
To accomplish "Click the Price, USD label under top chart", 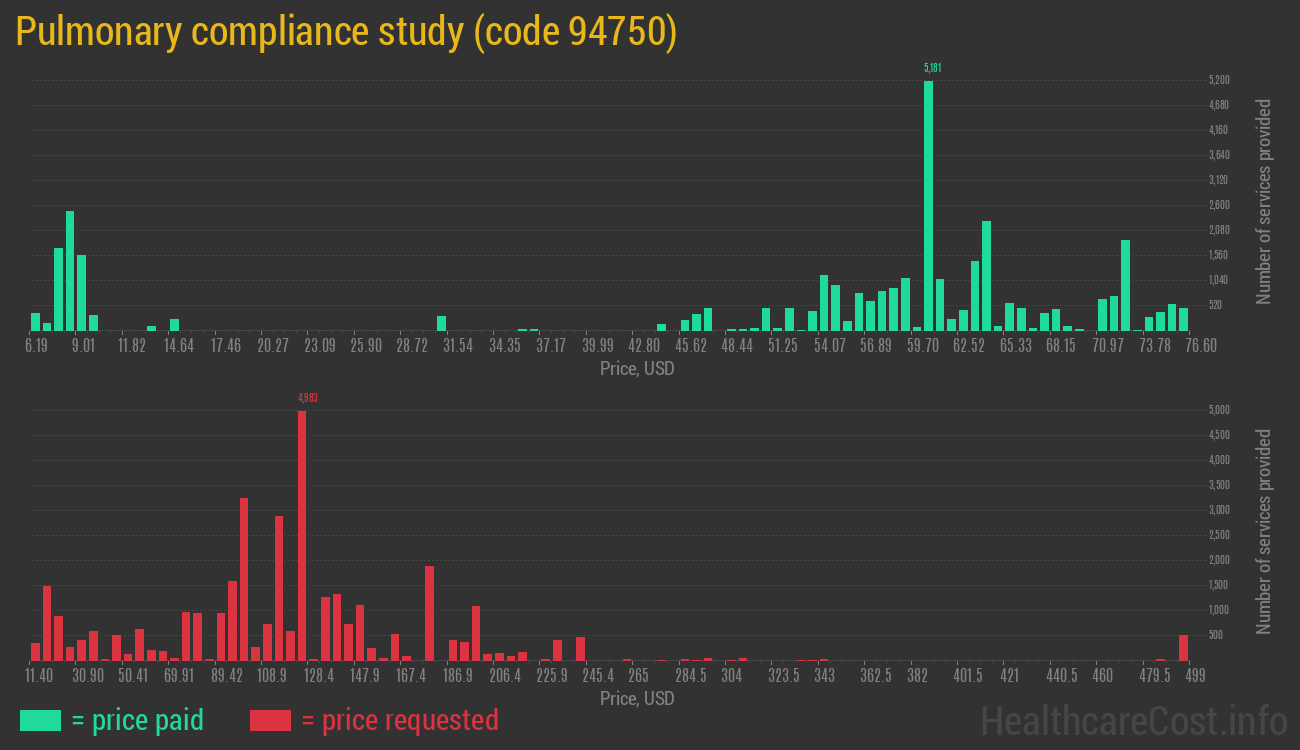I will (637, 369).
